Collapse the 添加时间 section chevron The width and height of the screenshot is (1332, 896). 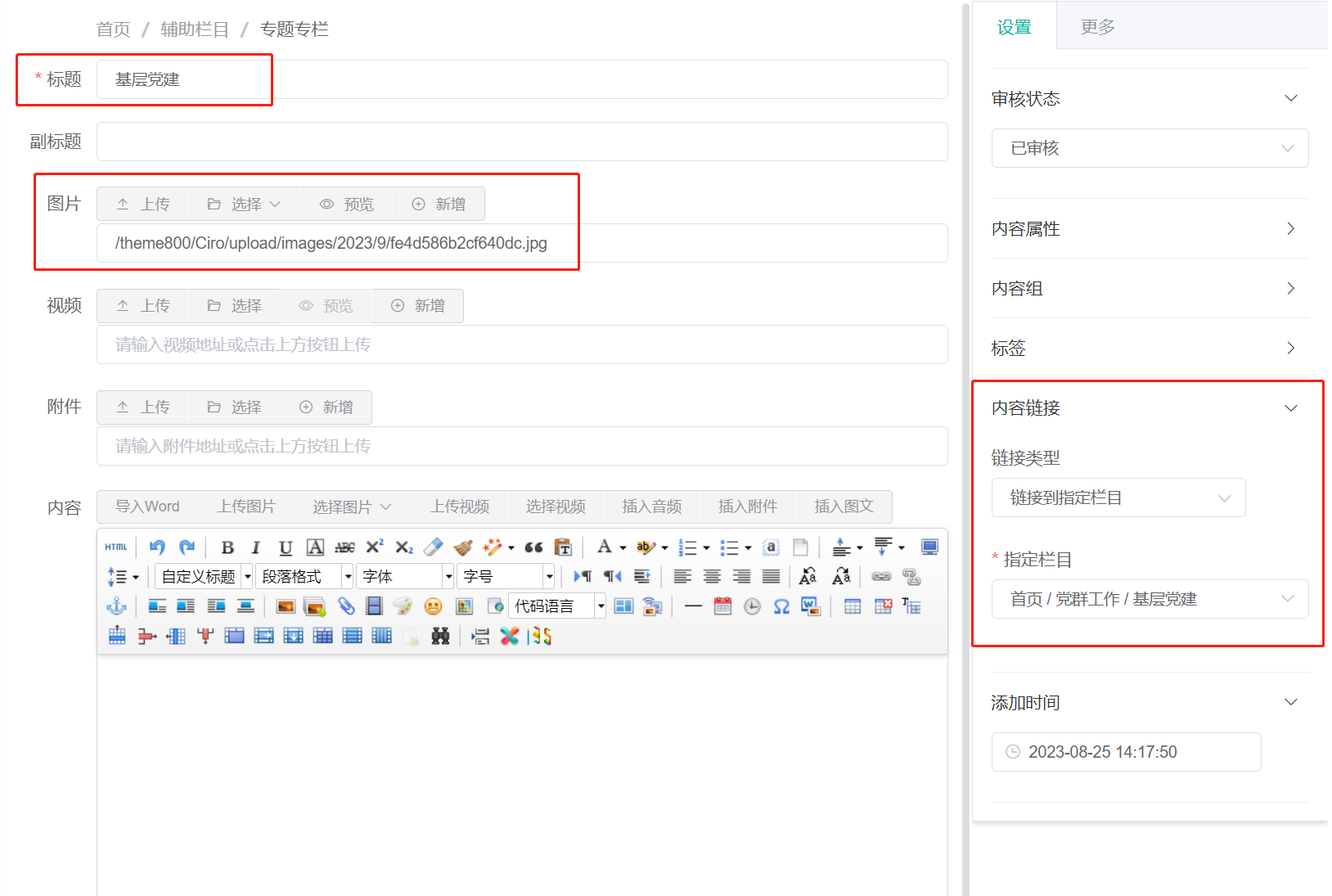click(1290, 701)
